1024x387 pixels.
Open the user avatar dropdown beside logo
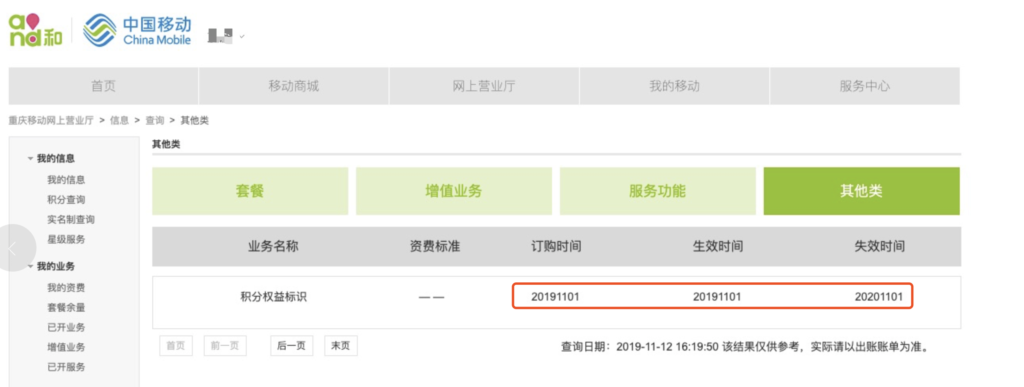click(x=226, y=36)
